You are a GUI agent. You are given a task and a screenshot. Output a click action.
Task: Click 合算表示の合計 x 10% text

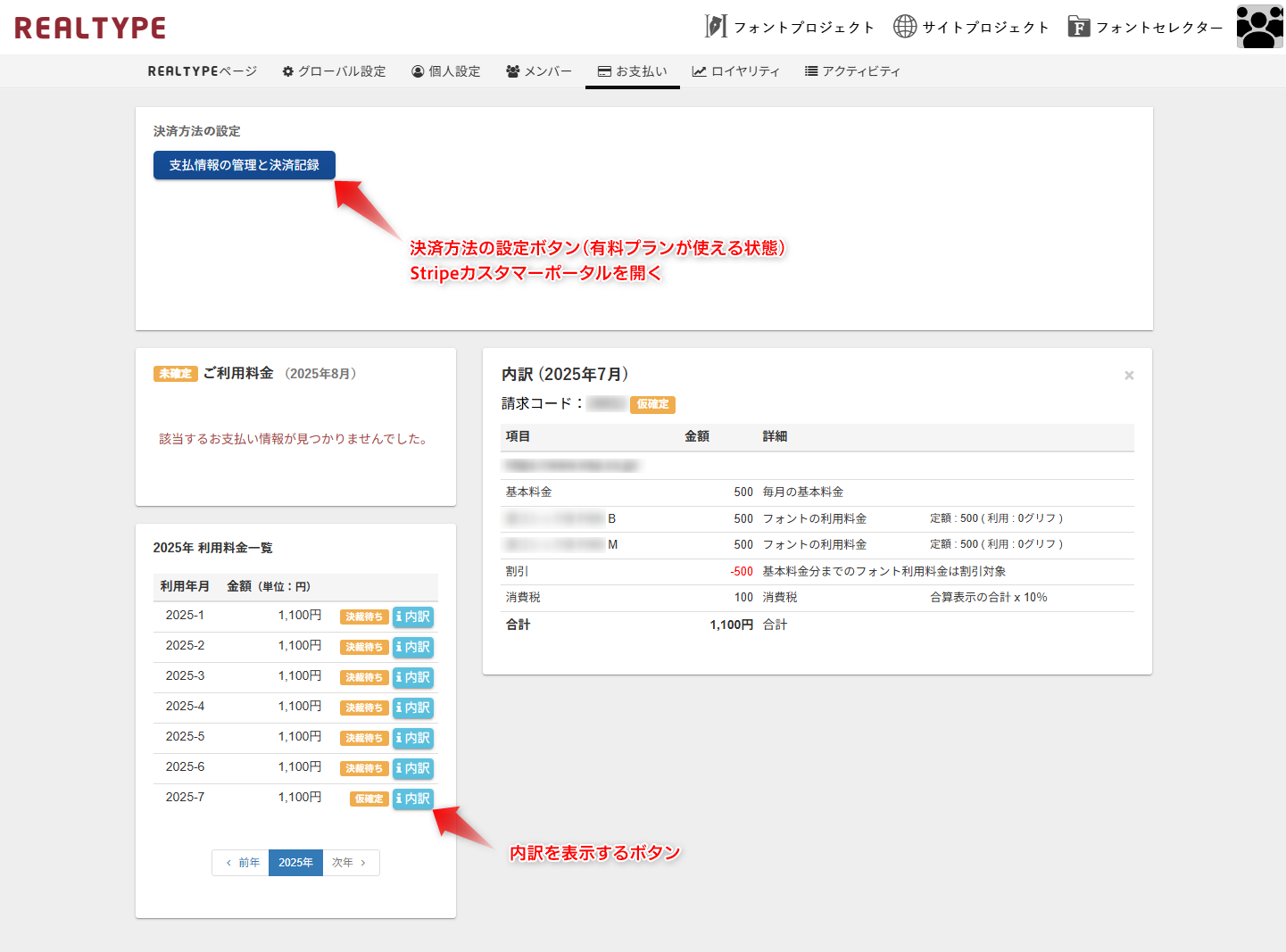click(x=989, y=598)
